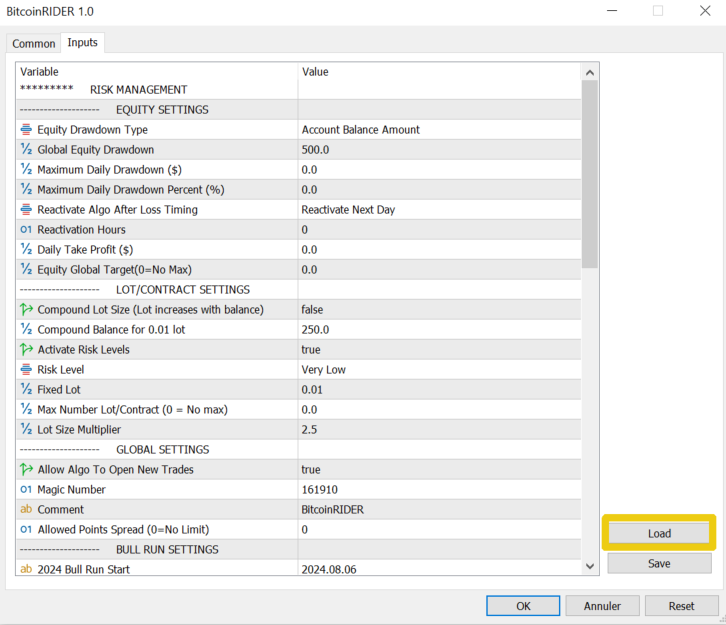This screenshot has width=726, height=625.
Task: Click the icon beside Lot Size Multiplier
Action: tap(26, 429)
